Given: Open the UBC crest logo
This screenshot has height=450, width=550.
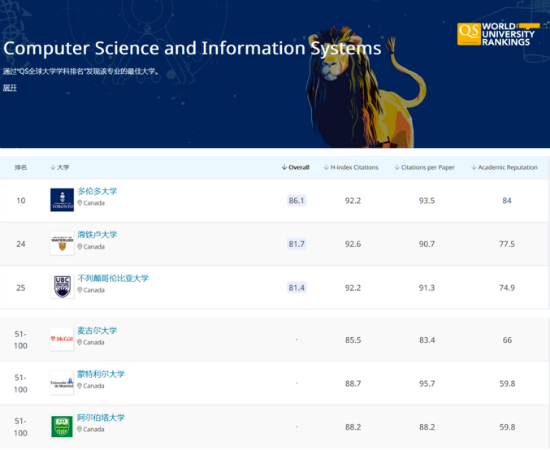Looking at the screenshot, I should [62, 287].
